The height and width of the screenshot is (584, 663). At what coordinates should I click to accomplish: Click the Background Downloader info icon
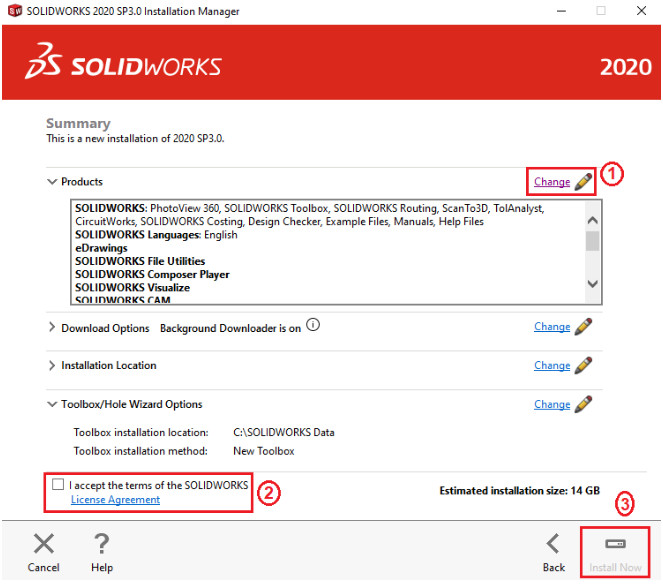coord(313,326)
